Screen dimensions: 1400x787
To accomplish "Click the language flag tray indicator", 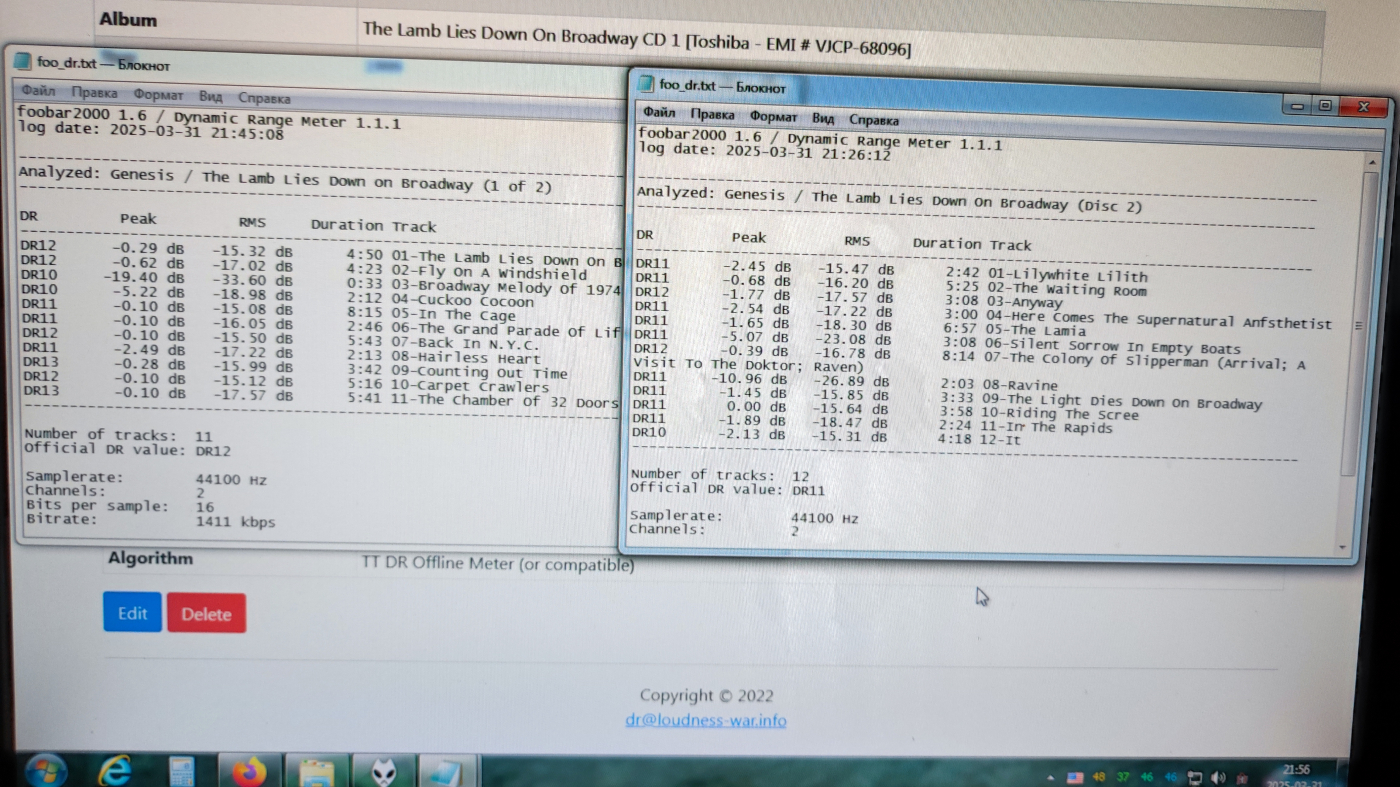I will [x=1075, y=777].
